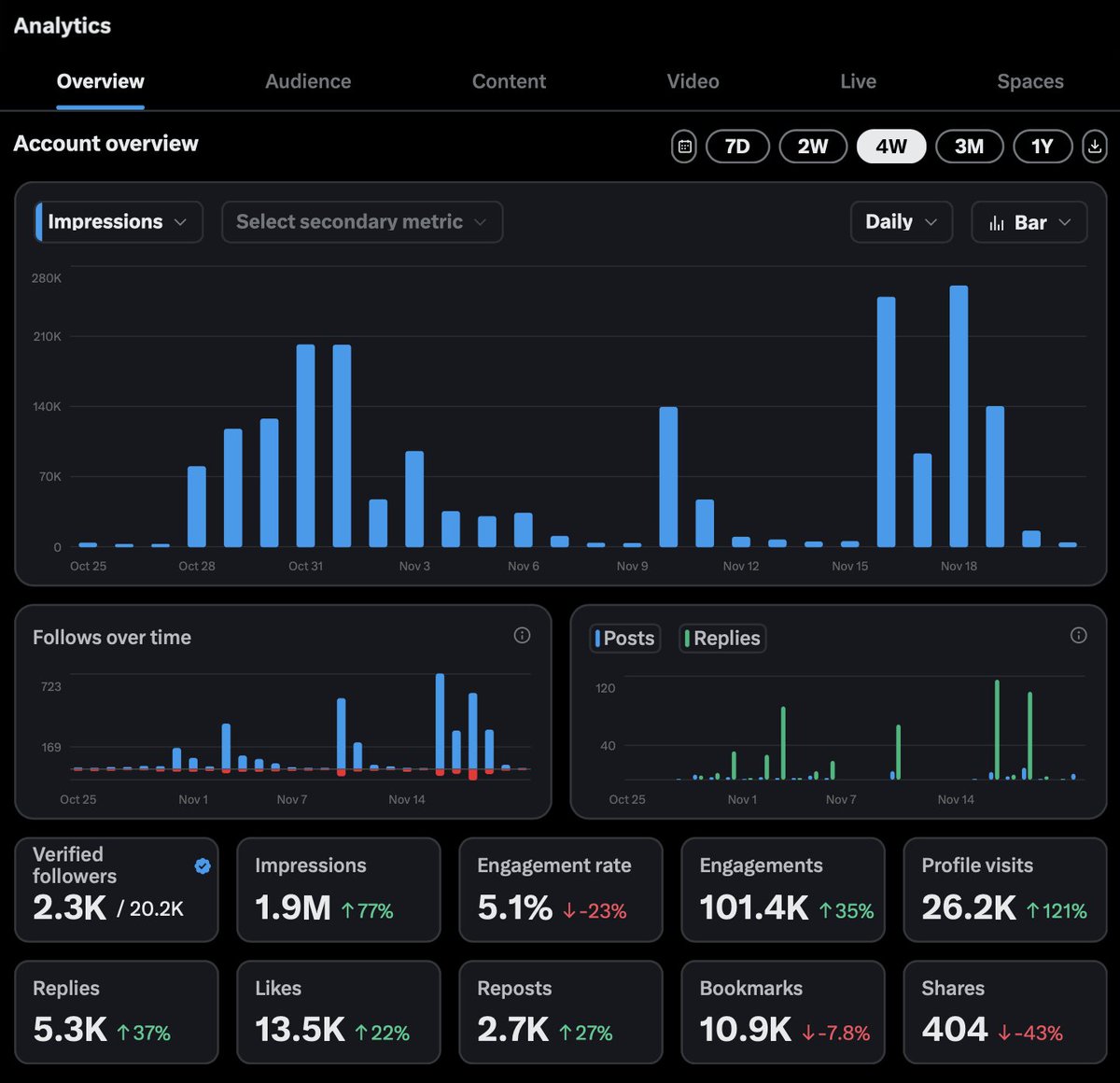Click info icon in Posts and Replies card
Viewport: 1120px width, 1083px height.
tap(1078, 636)
